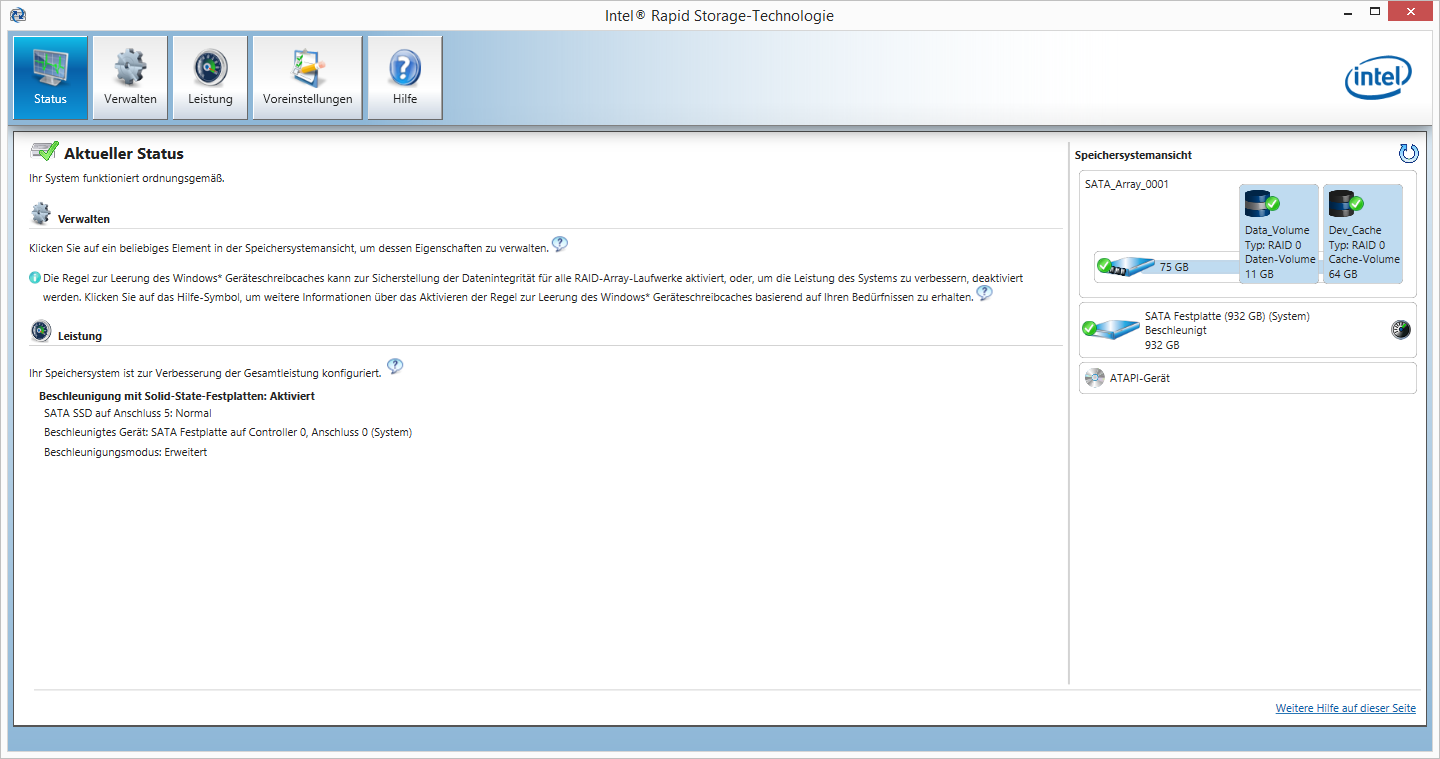Click the Beschleunigung mit Solid-State-Festplatten heading
This screenshot has height=759, width=1440.
point(177,396)
